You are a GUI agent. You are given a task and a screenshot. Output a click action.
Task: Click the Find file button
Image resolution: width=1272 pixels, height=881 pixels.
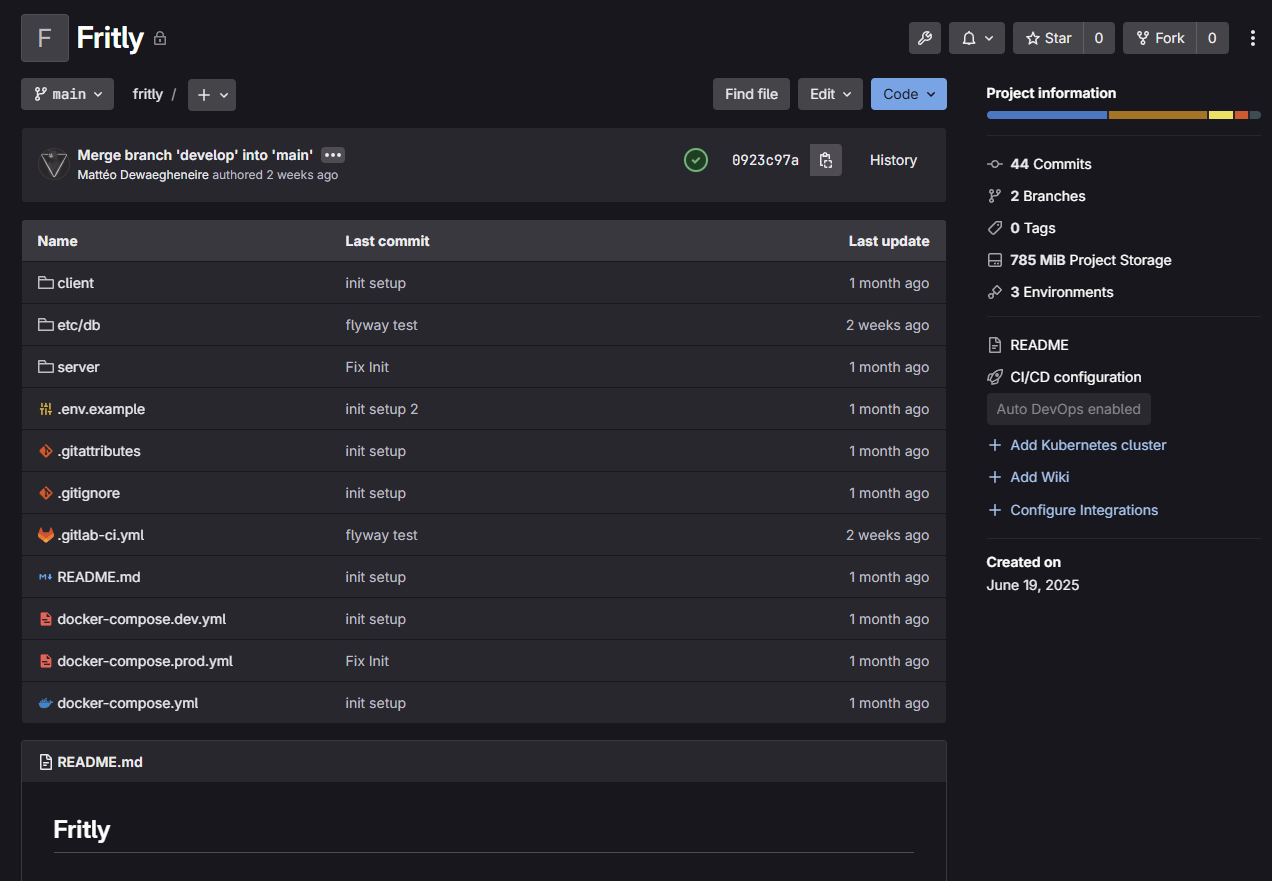pyautogui.click(x=751, y=94)
